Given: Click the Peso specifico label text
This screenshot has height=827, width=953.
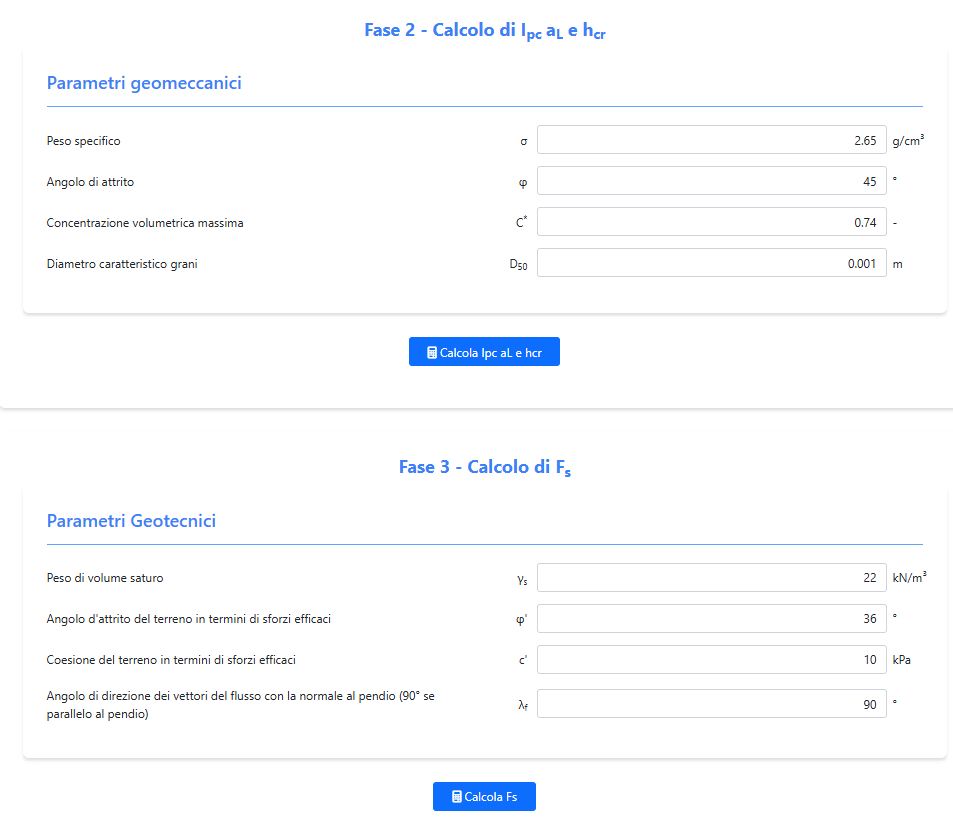Looking at the screenshot, I should [84, 141].
